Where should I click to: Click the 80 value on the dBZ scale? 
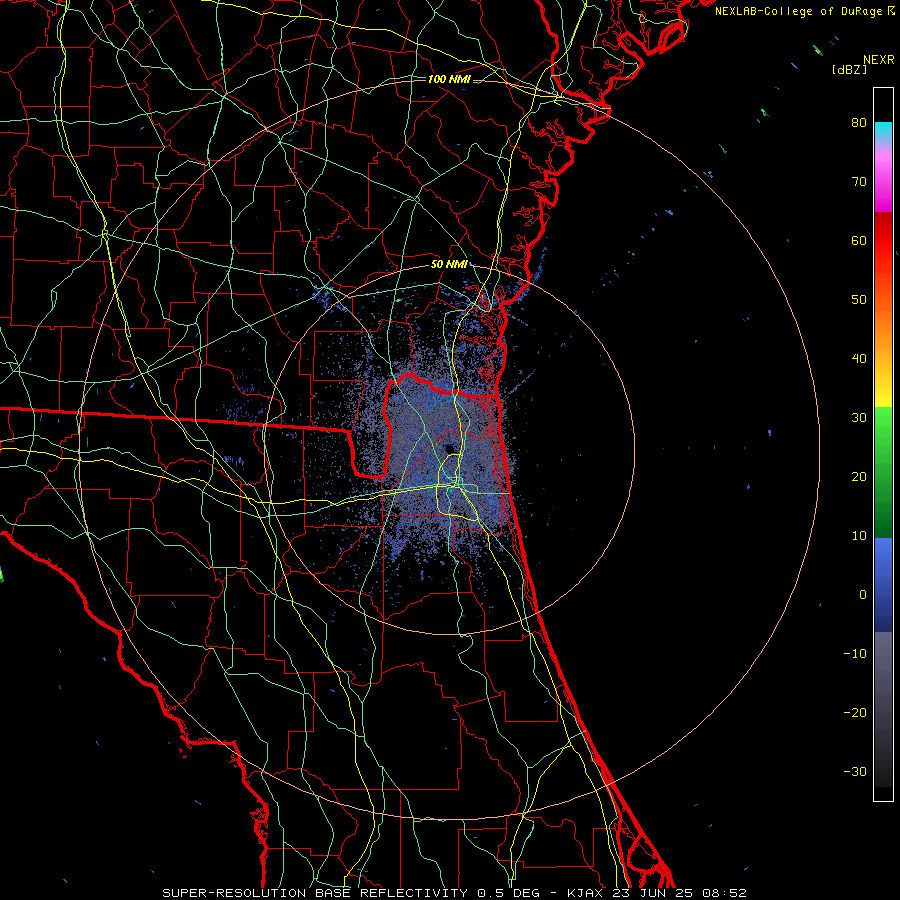pyautogui.click(x=859, y=122)
